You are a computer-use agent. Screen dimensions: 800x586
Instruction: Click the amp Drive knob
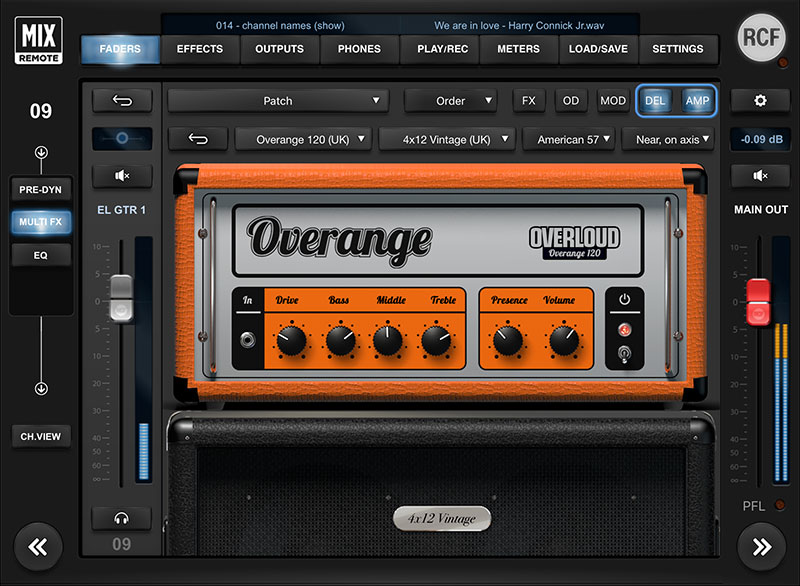290,341
